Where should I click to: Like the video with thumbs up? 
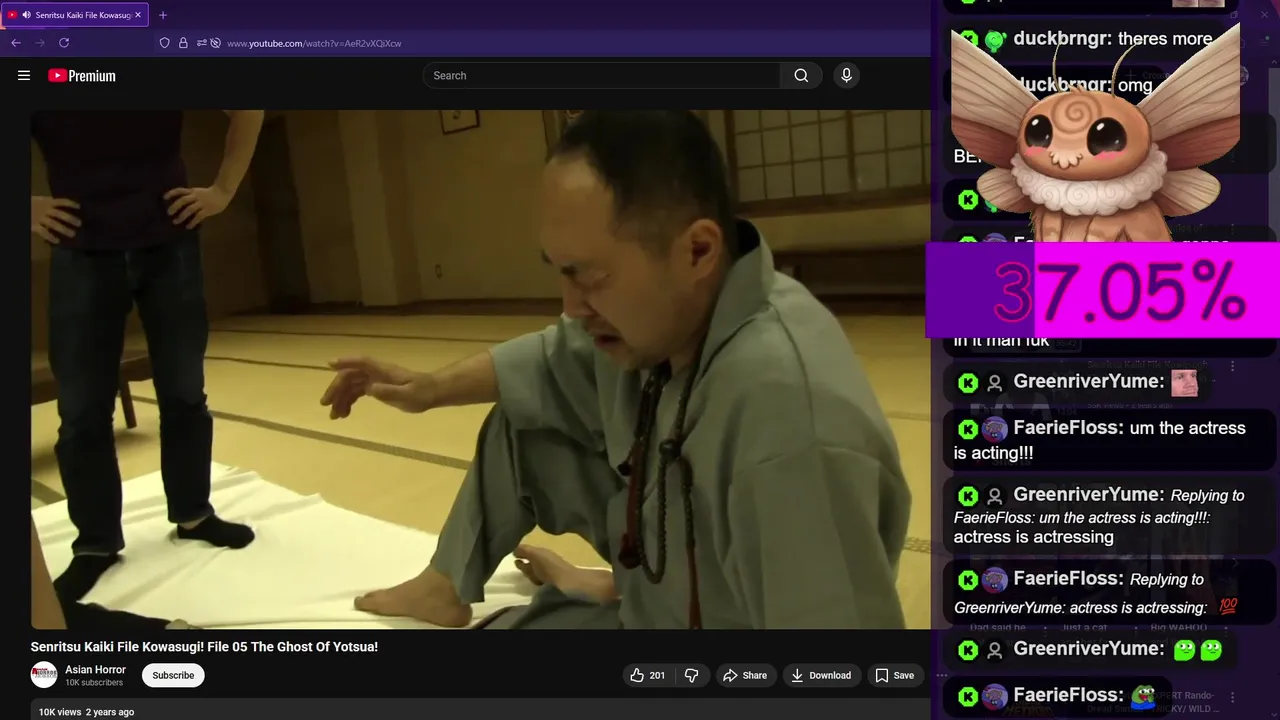pos(647,675)
